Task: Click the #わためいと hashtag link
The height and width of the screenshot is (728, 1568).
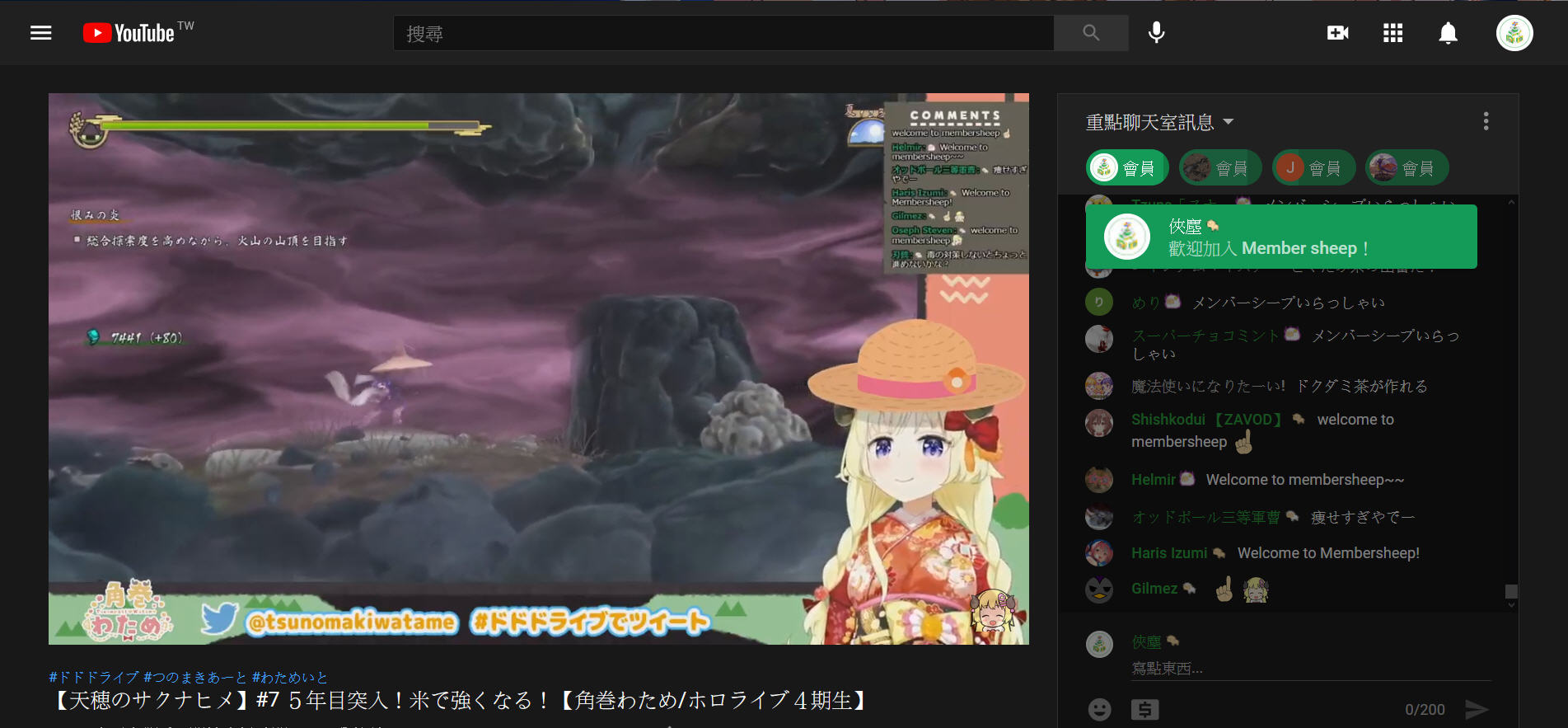Action: pyautogui.click(x=290, y=677)
